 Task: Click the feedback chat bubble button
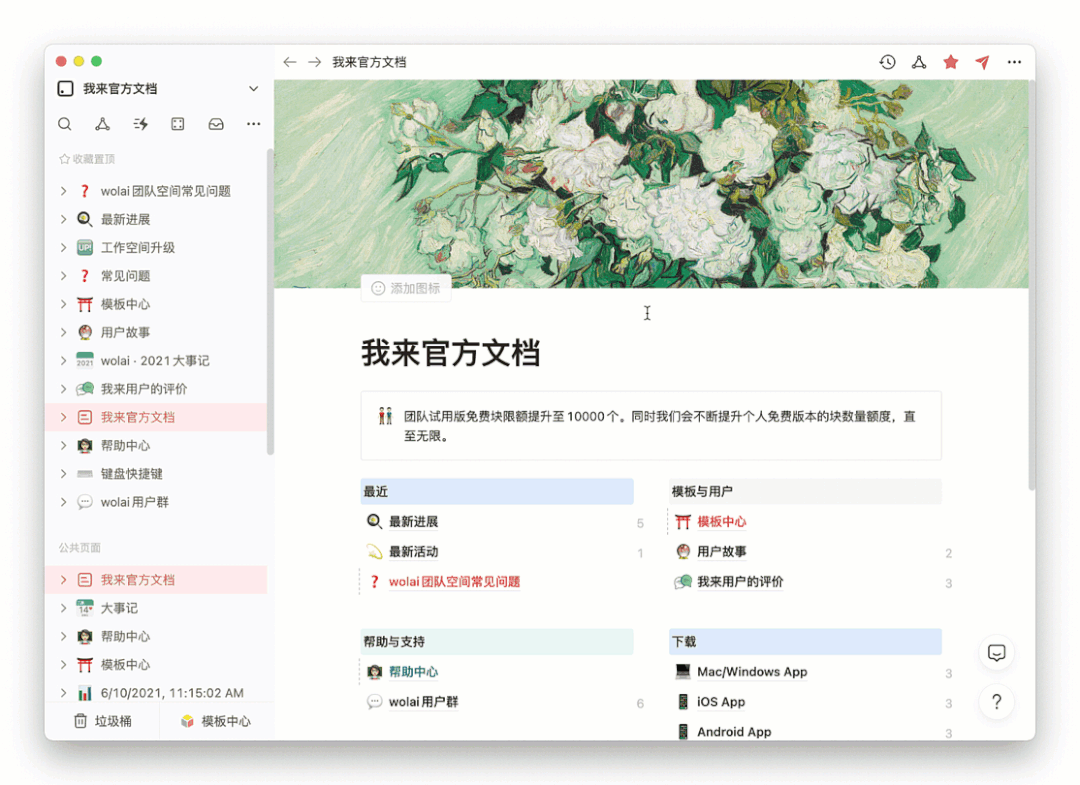coord(997,652)
